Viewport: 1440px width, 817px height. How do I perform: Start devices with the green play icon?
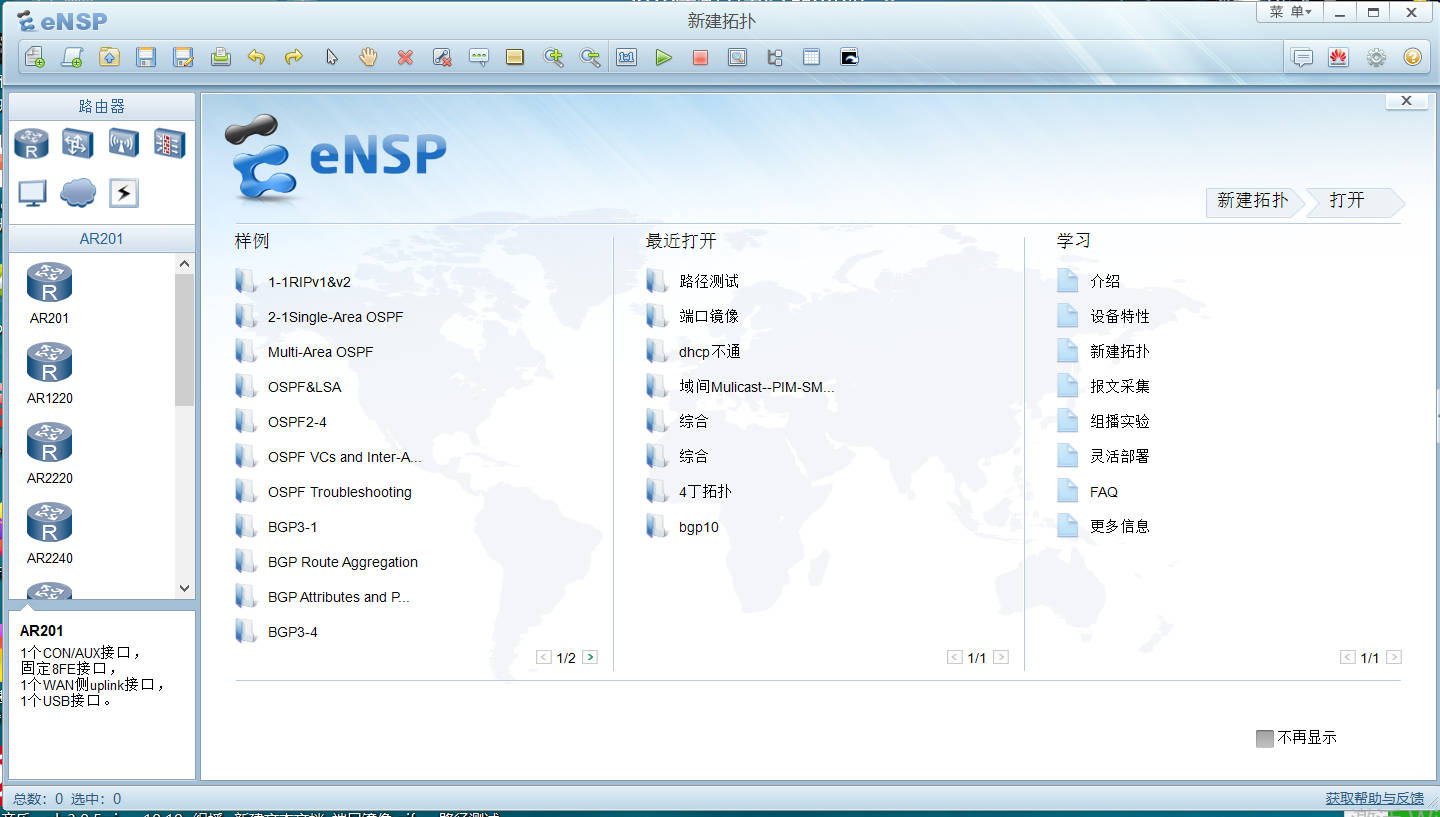coord(663,57)
